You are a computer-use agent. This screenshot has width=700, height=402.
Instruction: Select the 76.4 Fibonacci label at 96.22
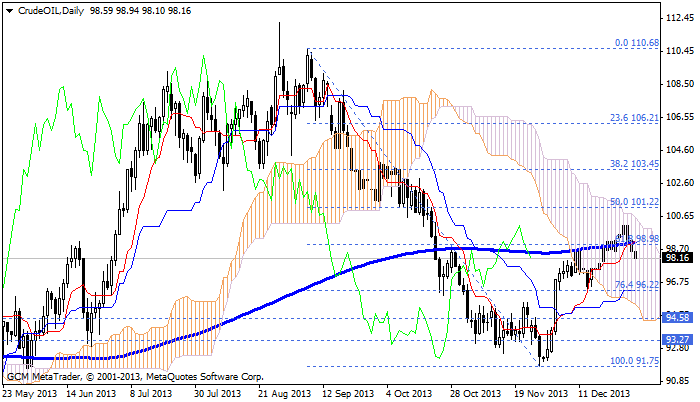point(634,284)
